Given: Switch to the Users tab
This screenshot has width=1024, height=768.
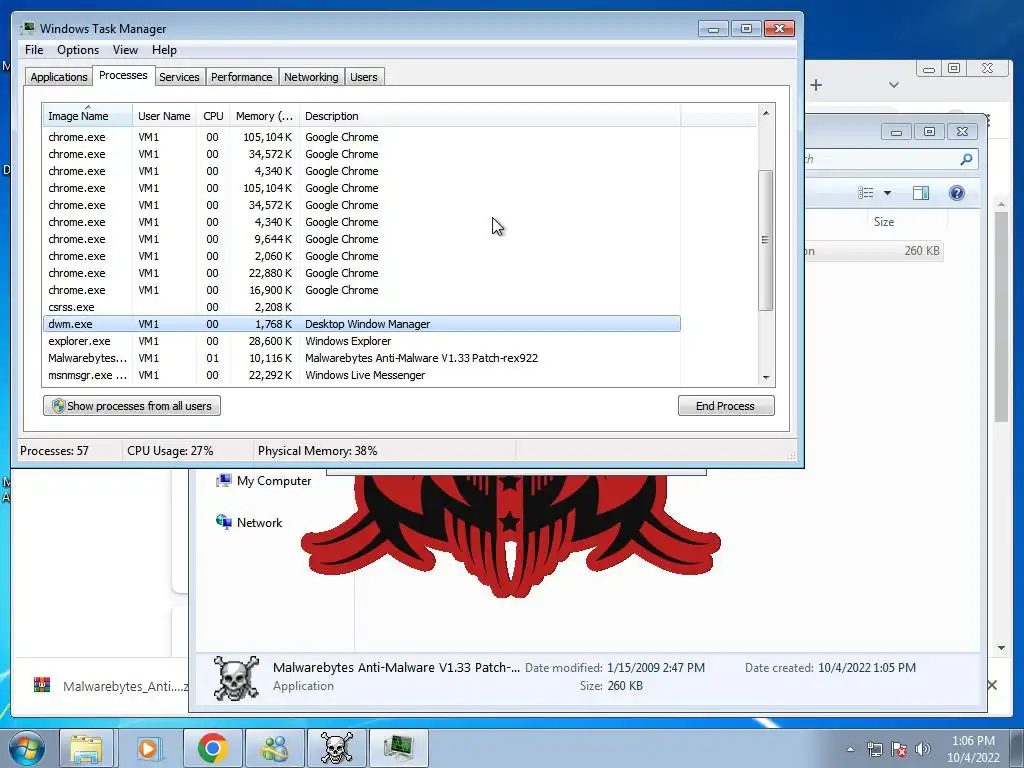Looking at the screenshot, I should [x=364, y=77].
